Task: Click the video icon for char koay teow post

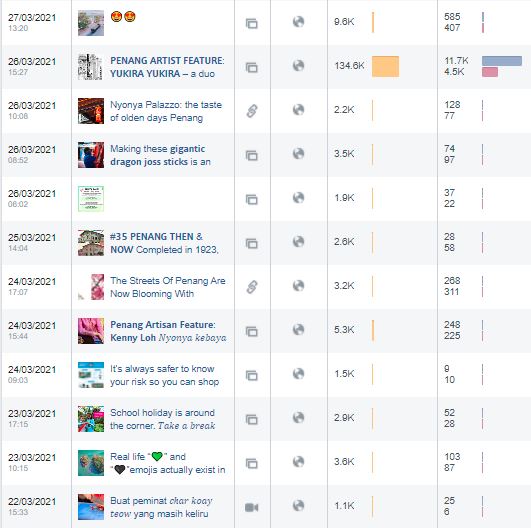Action: coord(252,507)
